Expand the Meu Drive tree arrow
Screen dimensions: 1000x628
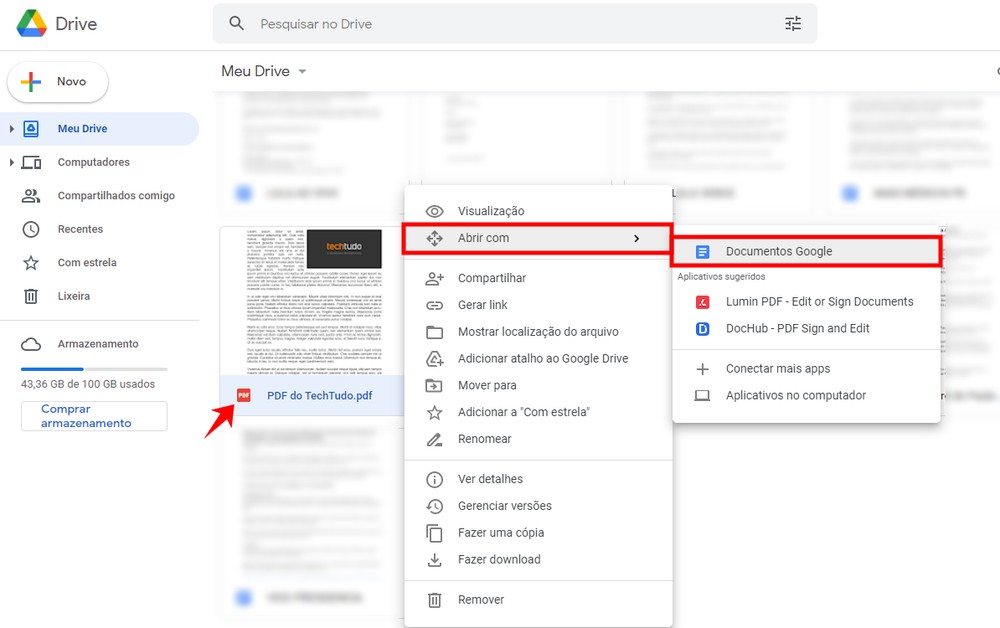coord(11,129)
